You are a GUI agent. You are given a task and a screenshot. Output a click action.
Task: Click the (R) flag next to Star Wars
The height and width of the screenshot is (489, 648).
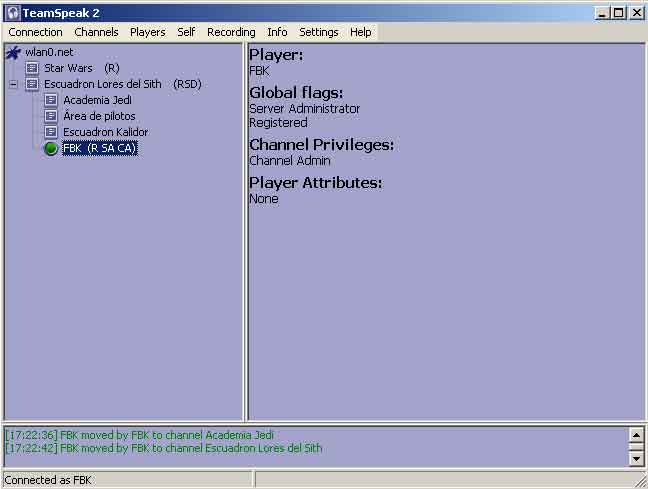click(112, 68)
